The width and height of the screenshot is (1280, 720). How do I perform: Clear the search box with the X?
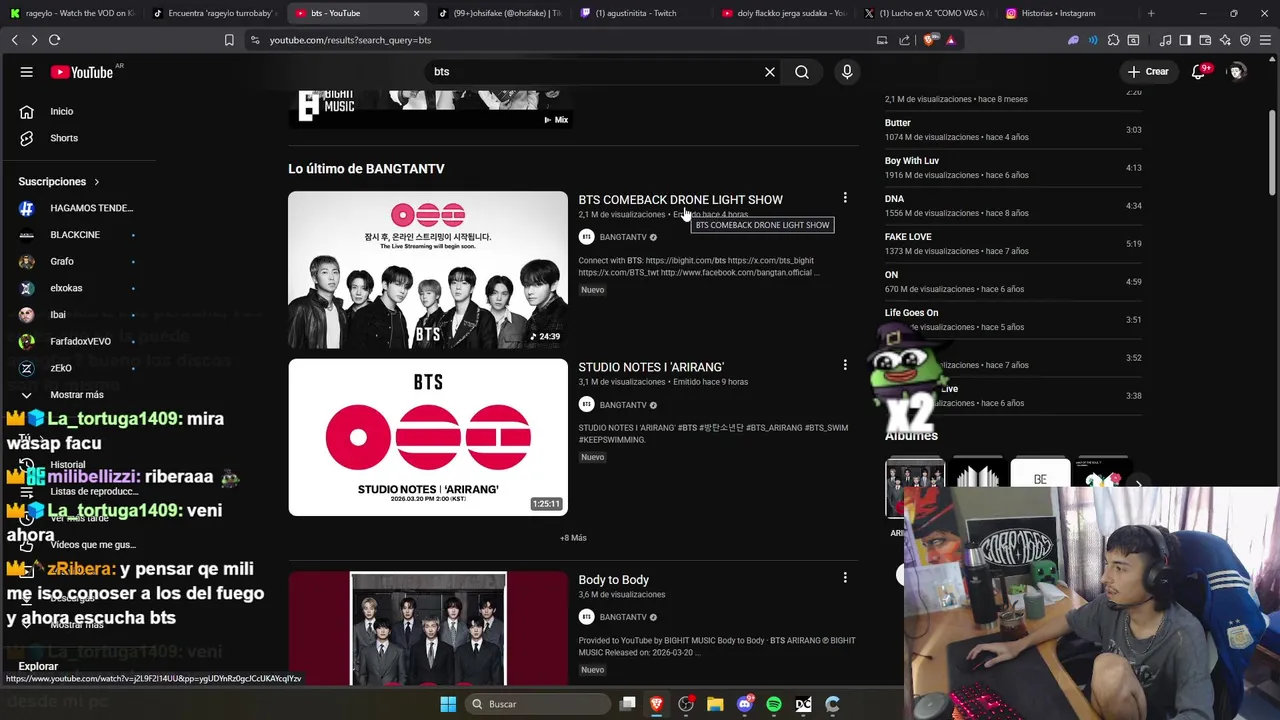click(x=770, y=72)
